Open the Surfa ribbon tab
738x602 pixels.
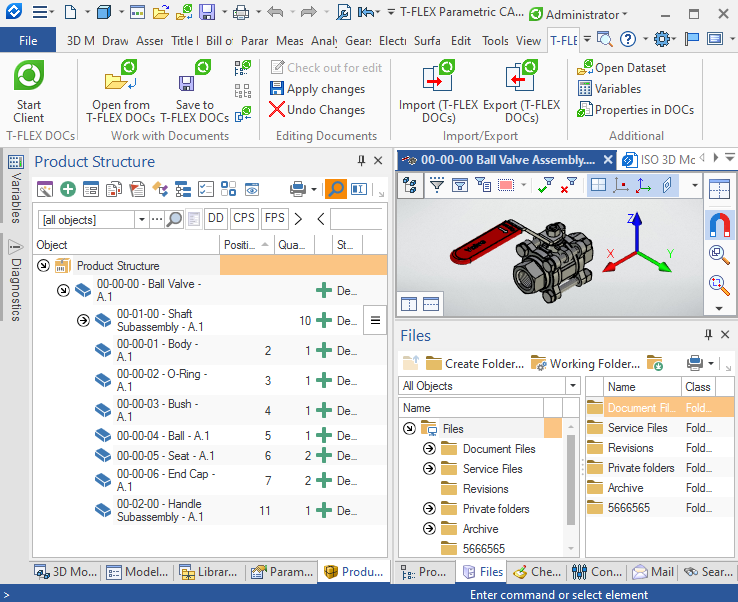[x=427, y=41]
